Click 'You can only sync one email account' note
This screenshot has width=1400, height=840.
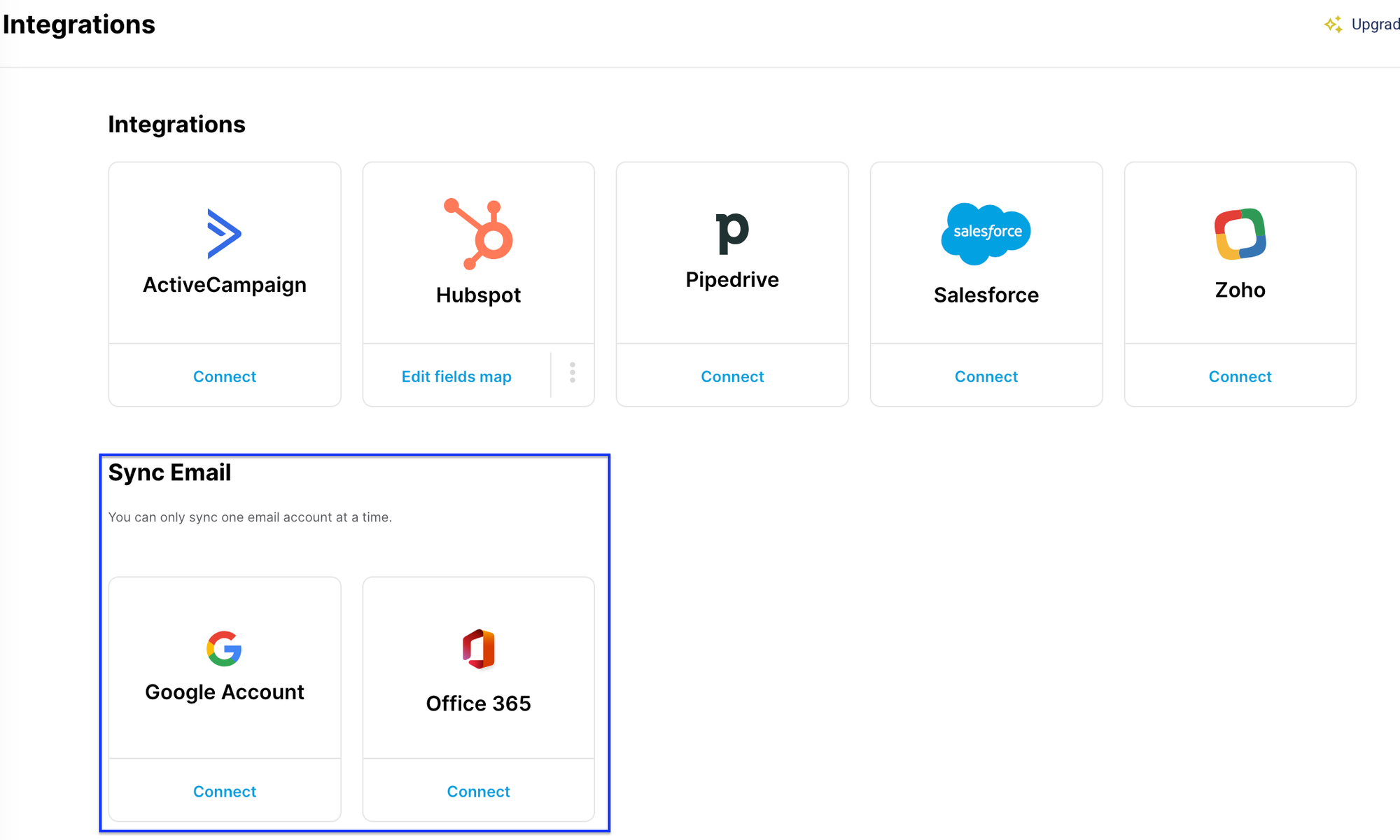click(250, 517)
